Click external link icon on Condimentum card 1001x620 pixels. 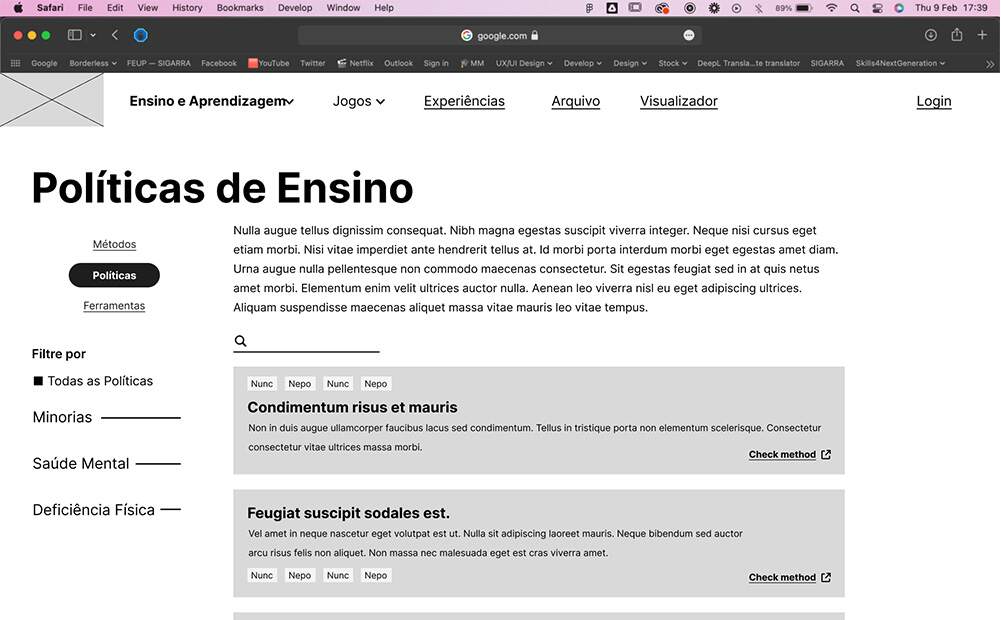coord(826,455)
